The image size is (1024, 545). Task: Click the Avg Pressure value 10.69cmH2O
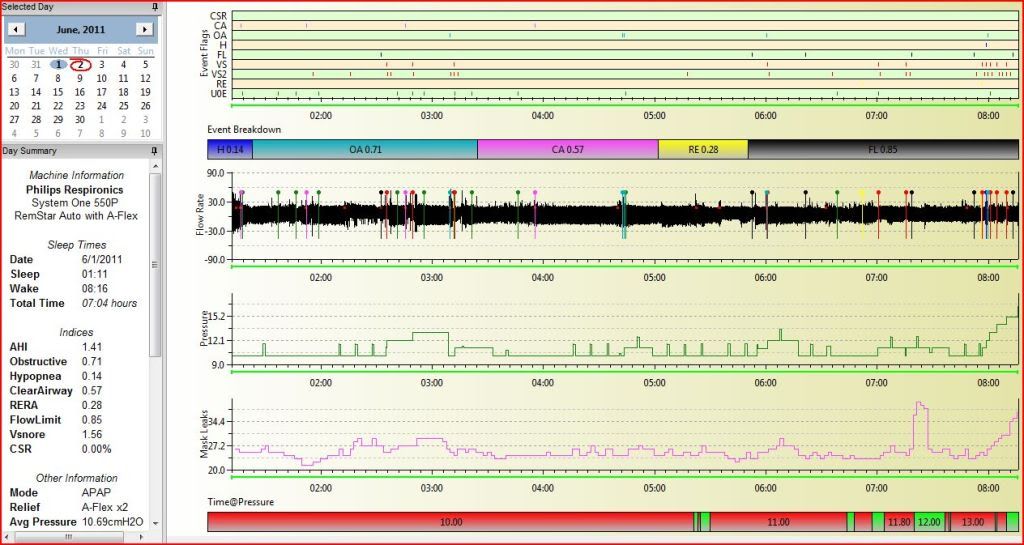pos(114,522)
